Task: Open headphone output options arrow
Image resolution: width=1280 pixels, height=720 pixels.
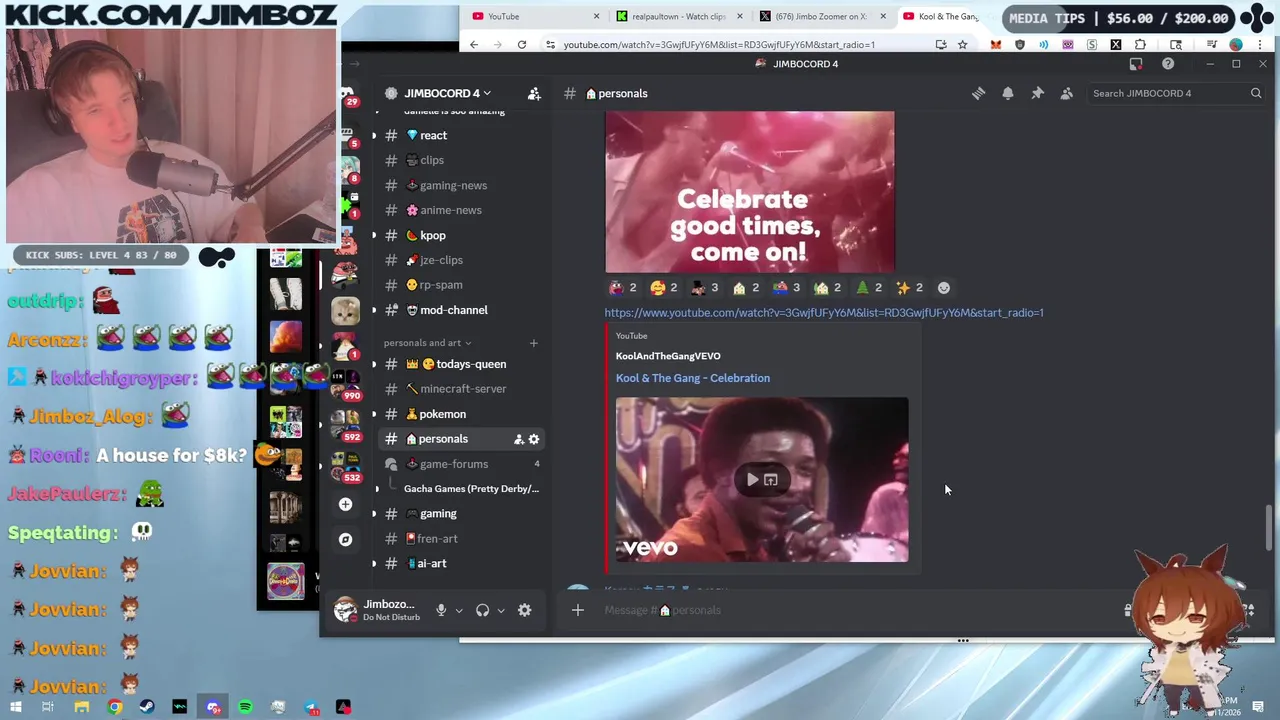Action: pos(501,610)
